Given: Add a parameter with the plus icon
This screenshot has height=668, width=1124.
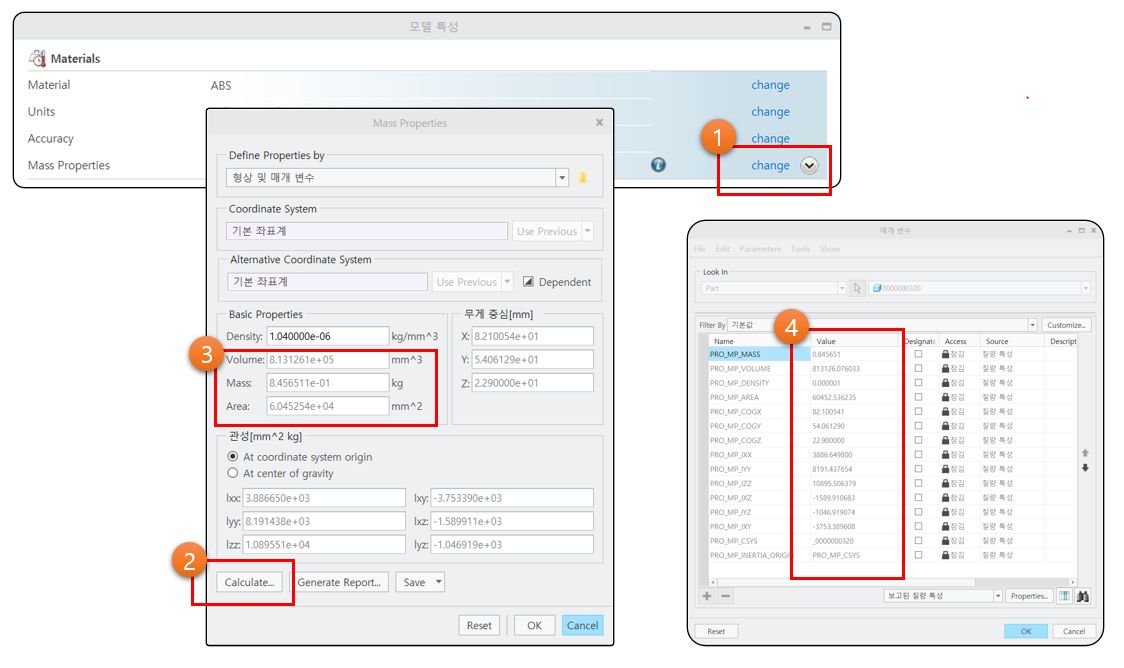Looking at the screenshot, I should [707, 596].
